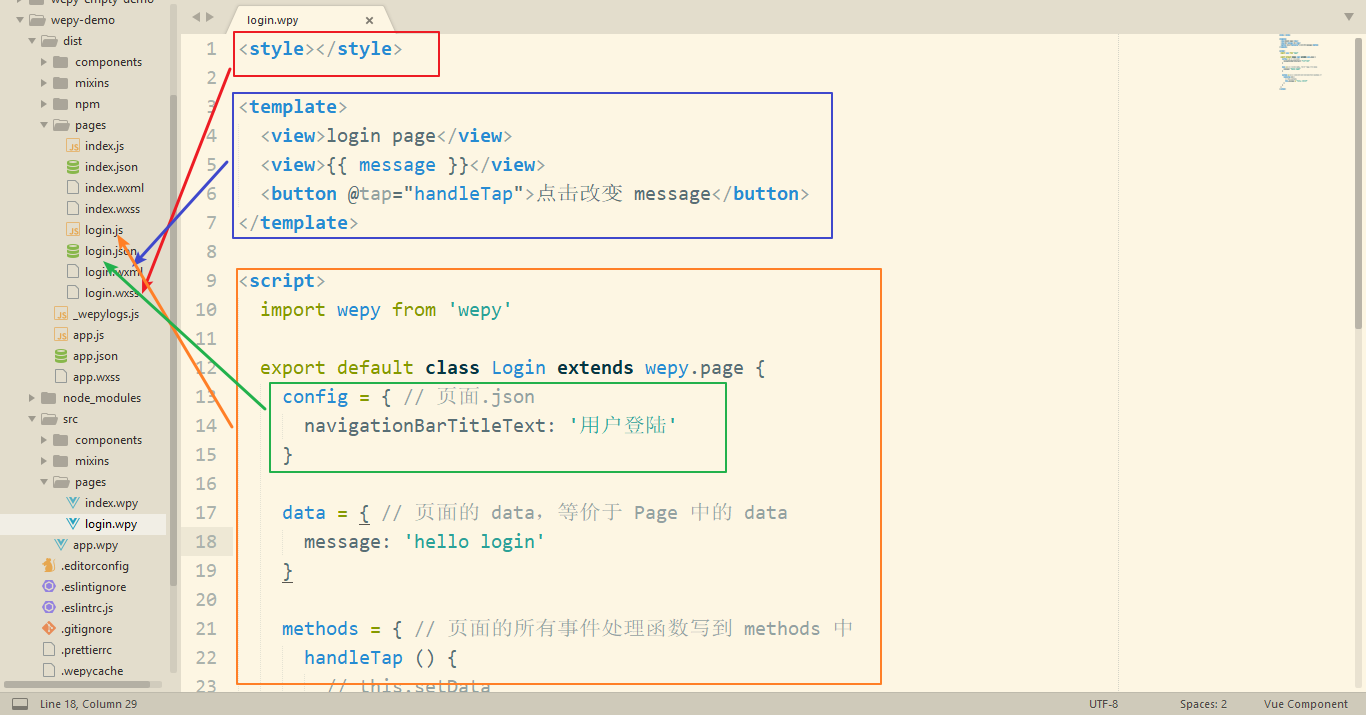Click the minimap code preview
The height and width of the screenshot is (715, 1366).
click(1300, 62)
